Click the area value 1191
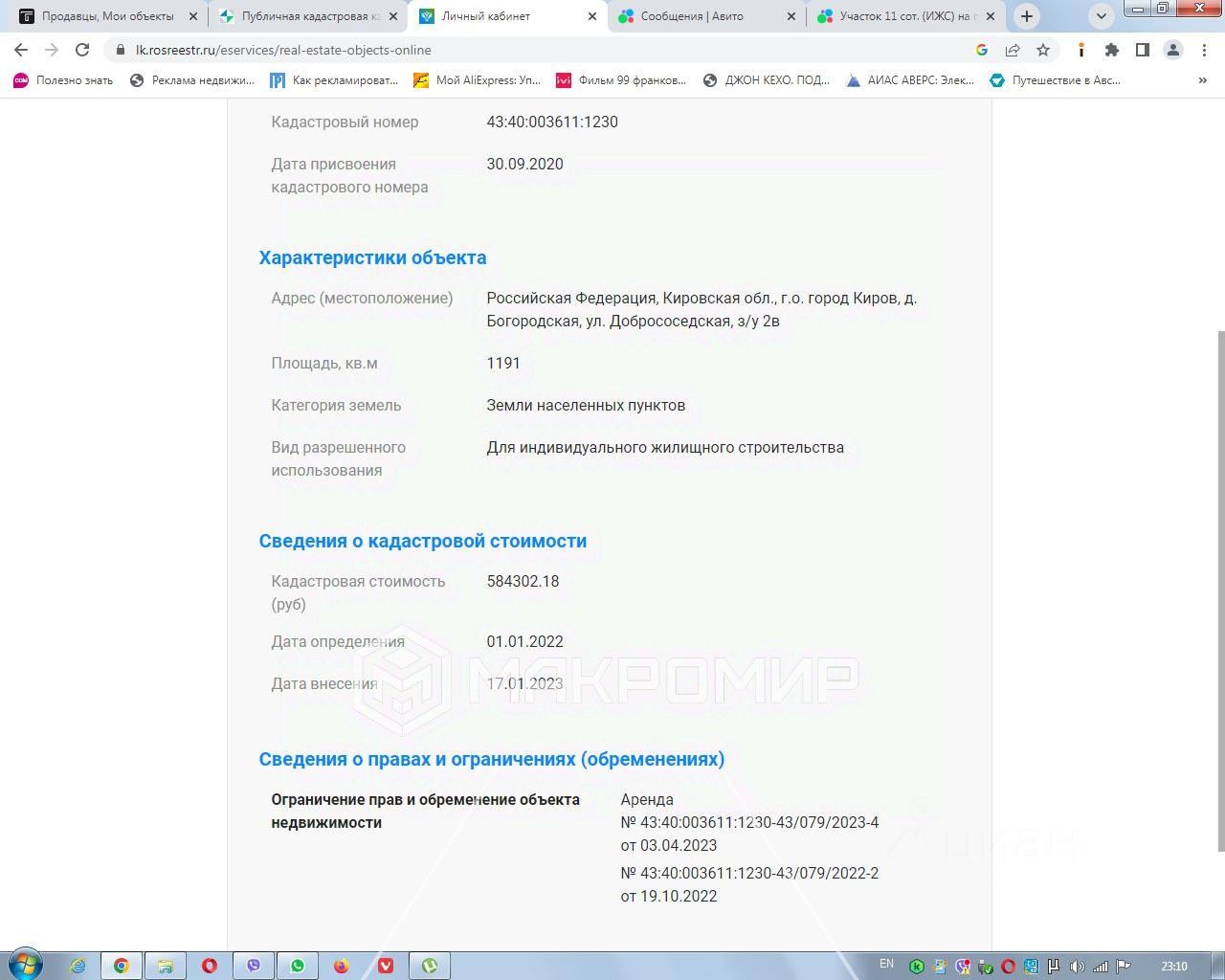The height and width of the screenshot is (980, 1225). 503,363
